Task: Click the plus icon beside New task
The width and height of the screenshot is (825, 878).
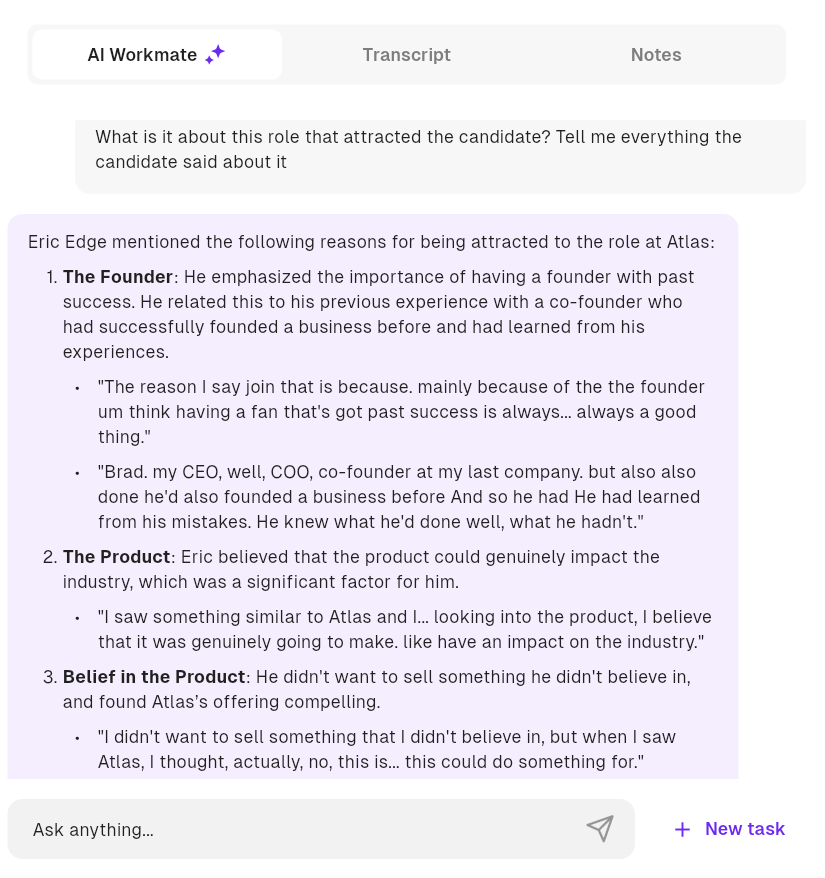Action: coord(682,829)
